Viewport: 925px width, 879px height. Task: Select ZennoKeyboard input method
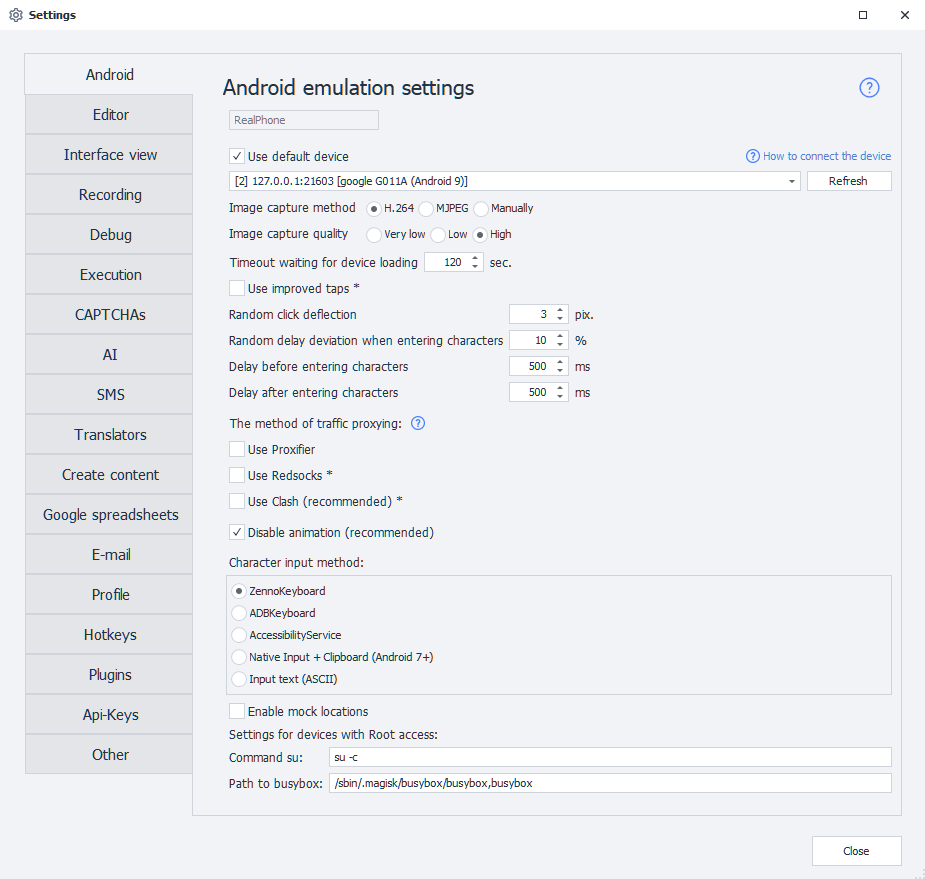[x=239, y=591]
